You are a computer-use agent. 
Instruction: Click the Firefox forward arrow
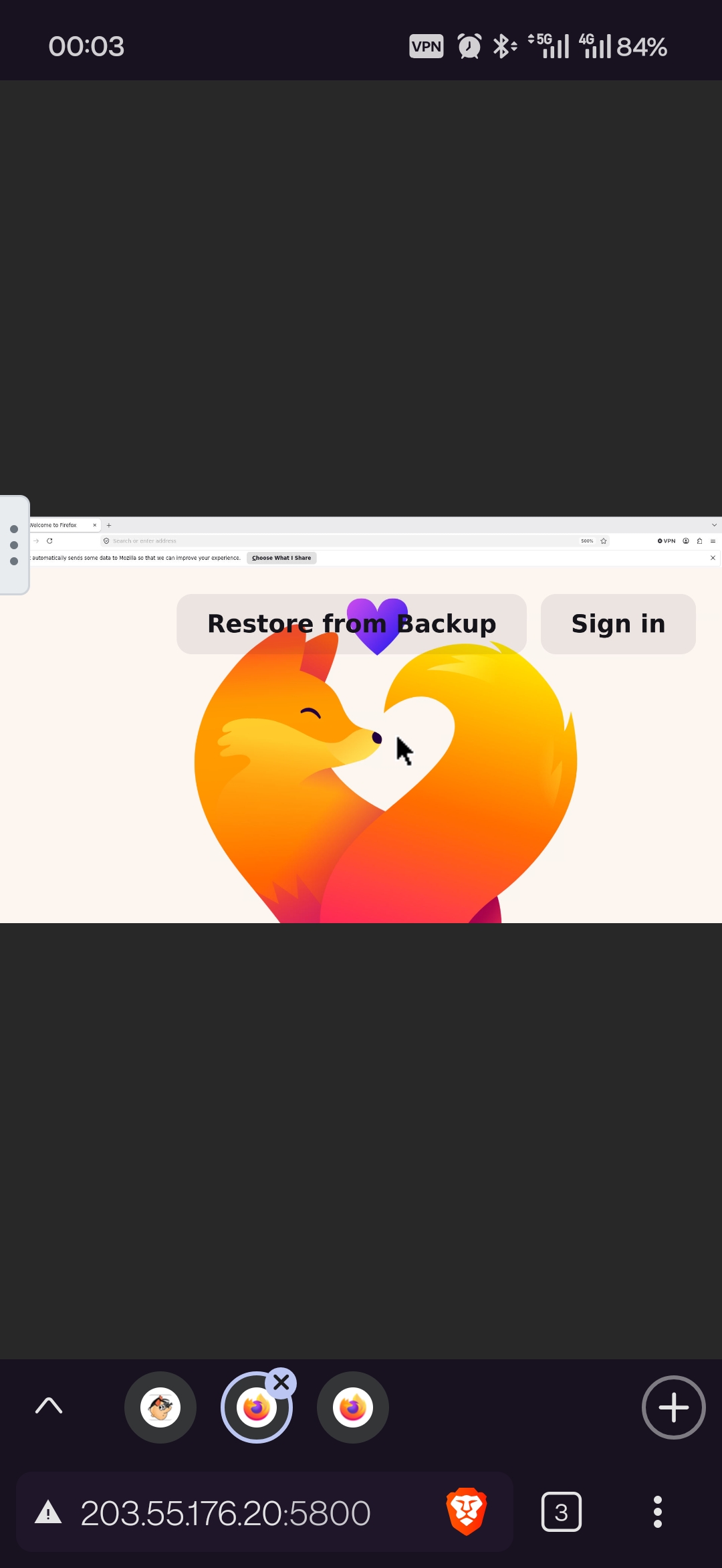click(x=36, y=541)
